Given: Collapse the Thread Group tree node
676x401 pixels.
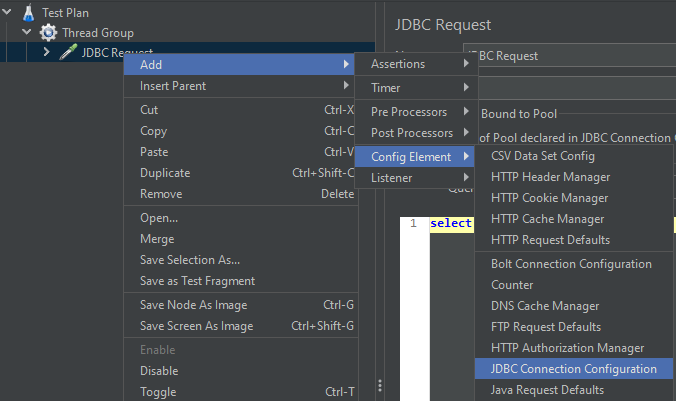Looking at the screenshot, I should 26,32.
